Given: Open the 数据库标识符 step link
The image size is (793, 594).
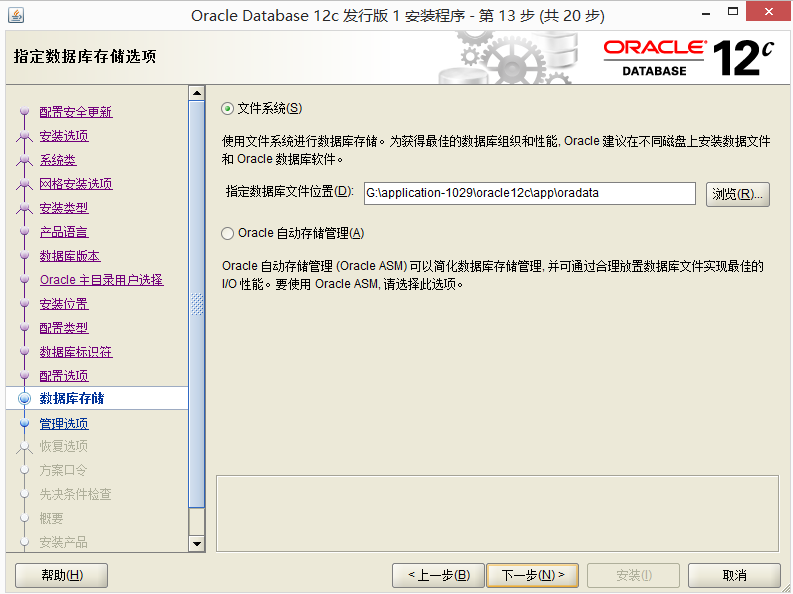Looking at the screenshot, I should [76, 352].
